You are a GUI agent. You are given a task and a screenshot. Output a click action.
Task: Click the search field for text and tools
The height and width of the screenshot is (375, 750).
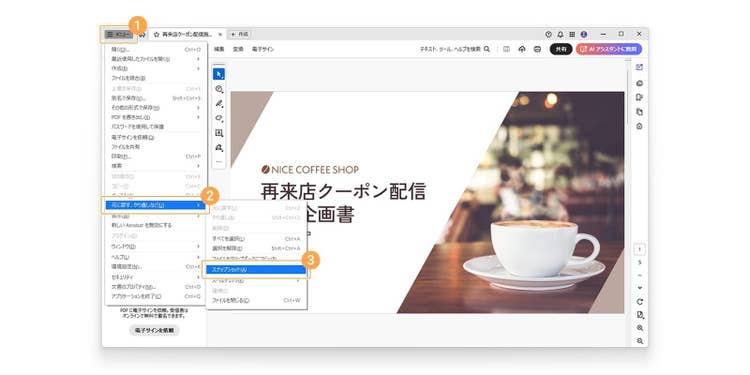[450, 49]
